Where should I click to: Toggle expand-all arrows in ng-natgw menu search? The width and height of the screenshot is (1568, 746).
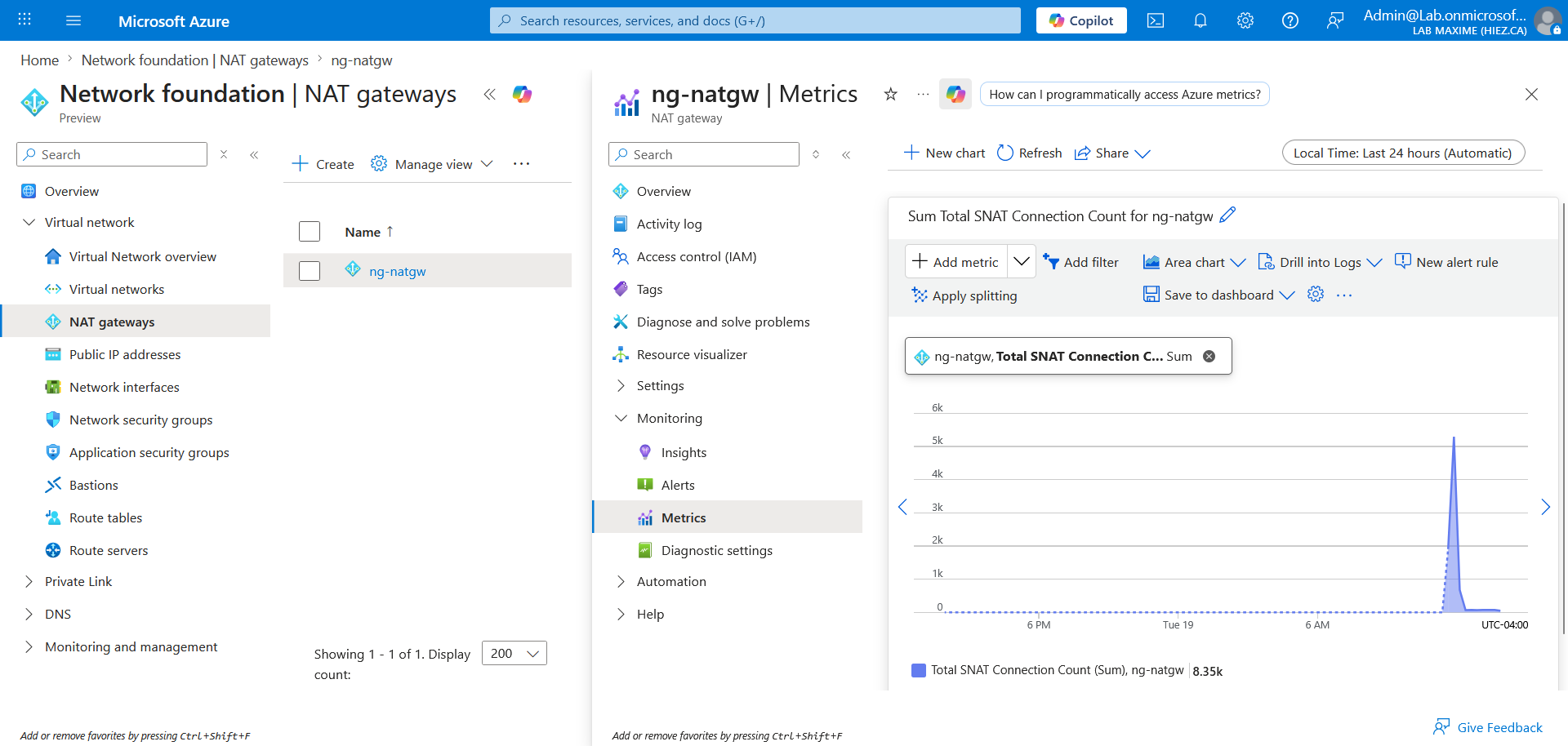tap(816, 154)
